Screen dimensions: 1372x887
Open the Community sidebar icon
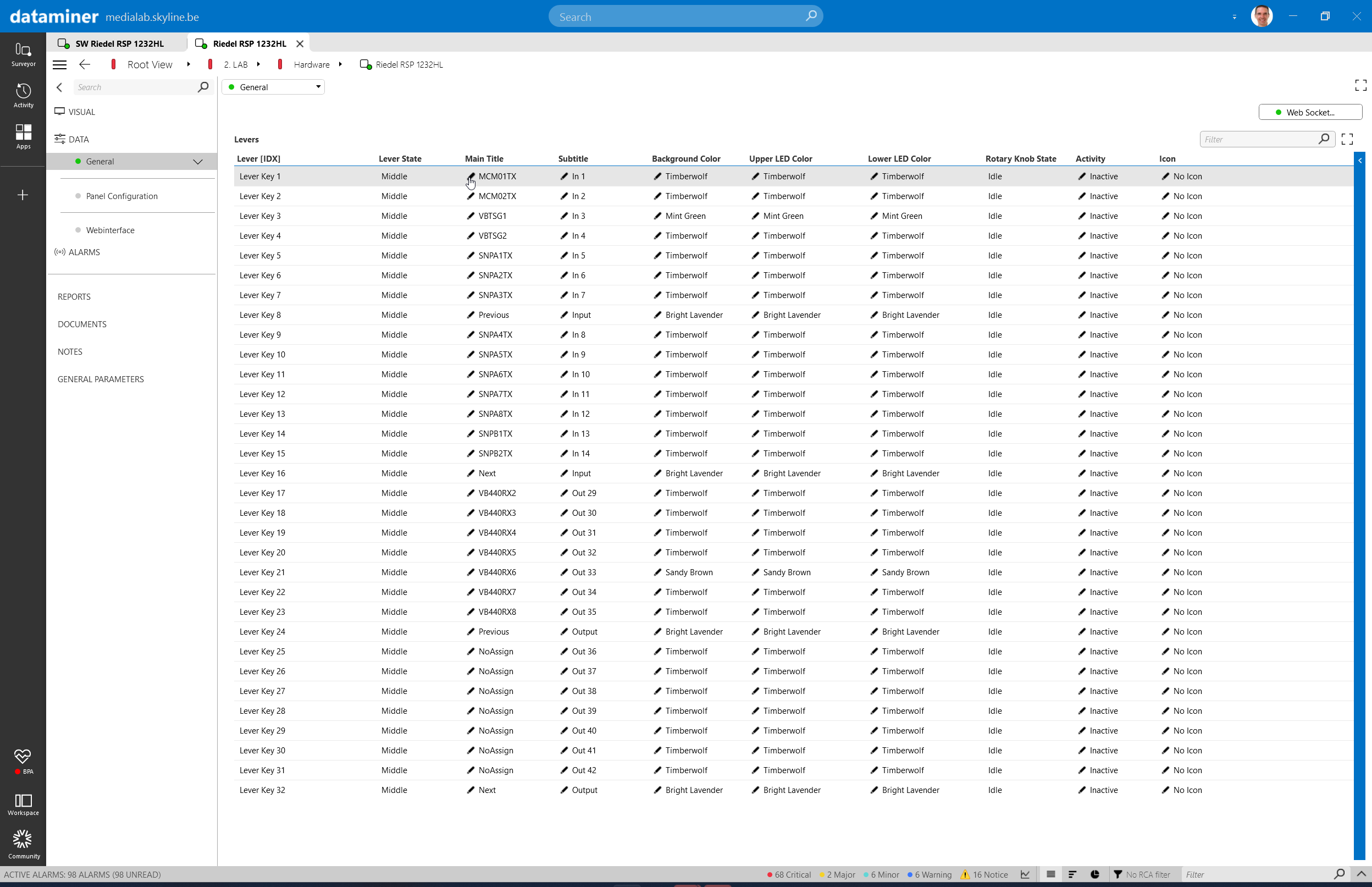[23, 844]
